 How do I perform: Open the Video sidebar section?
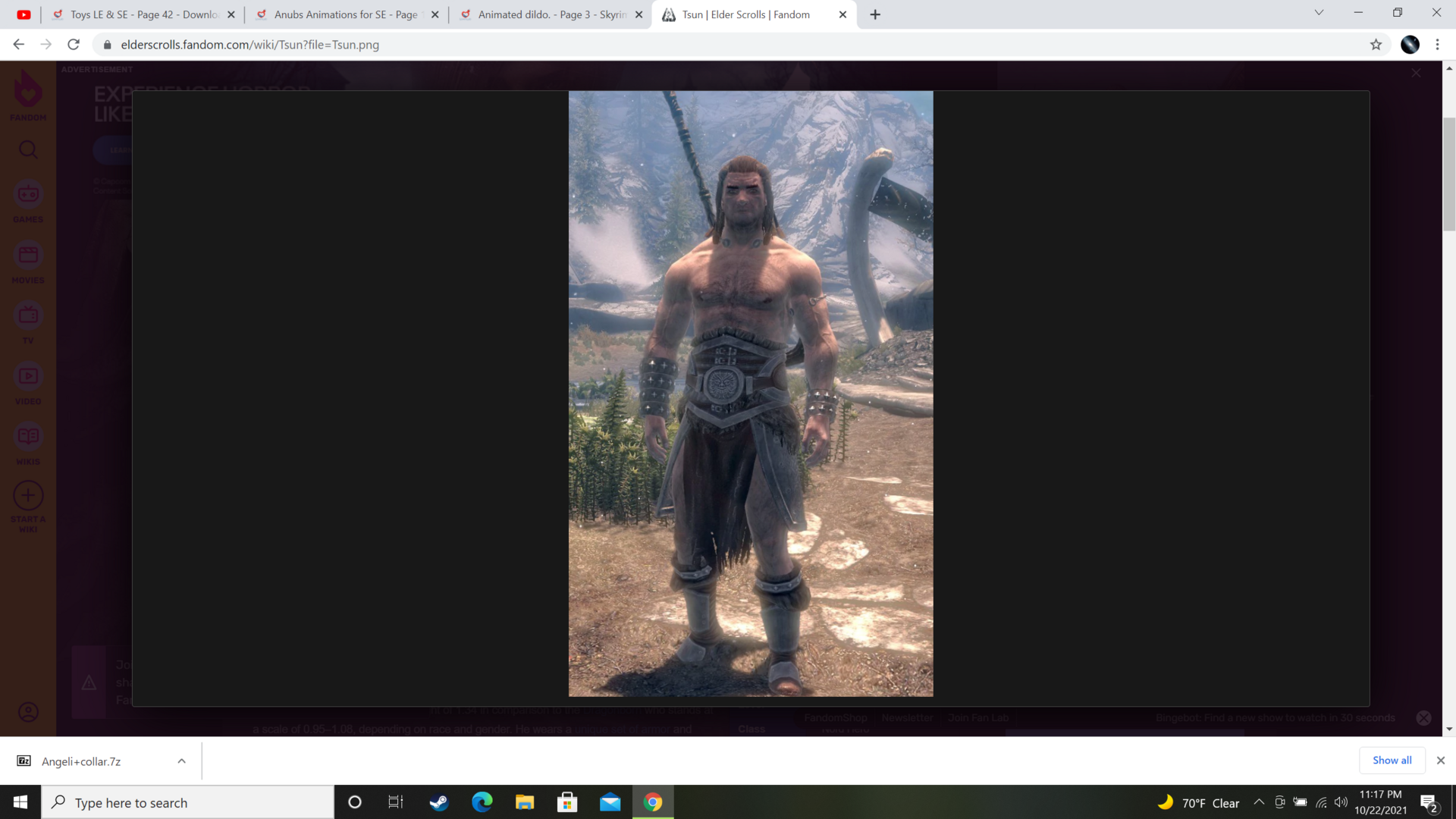(28, 384)
